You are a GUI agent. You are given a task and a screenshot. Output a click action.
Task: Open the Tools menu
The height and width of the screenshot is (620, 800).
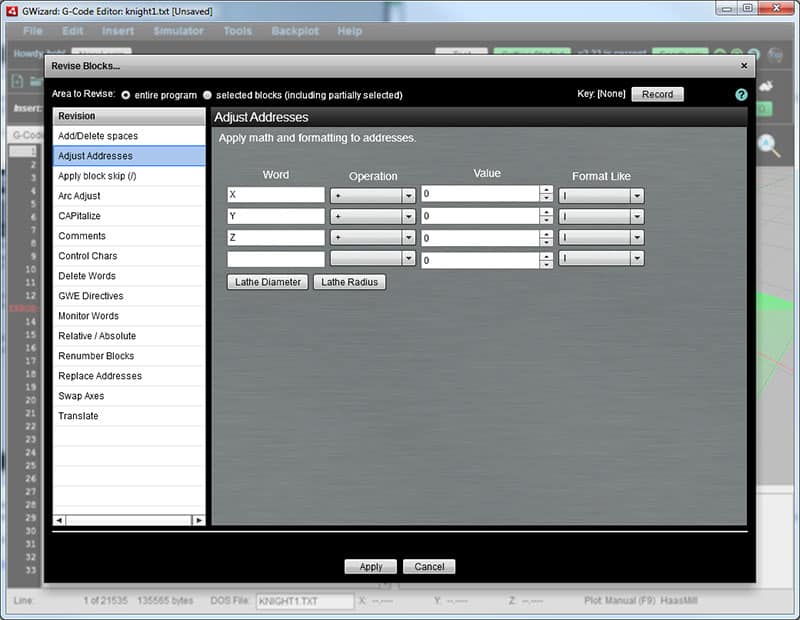(237, 31)
